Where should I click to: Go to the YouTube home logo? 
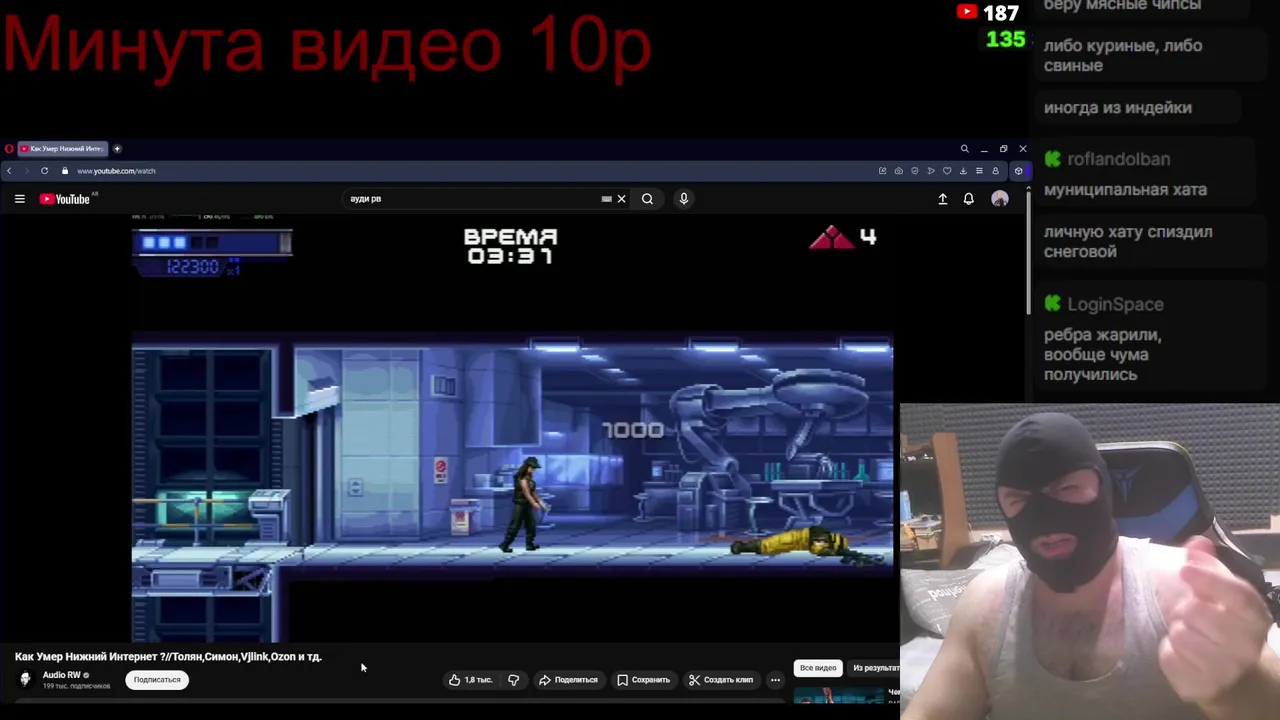(65, 199)
